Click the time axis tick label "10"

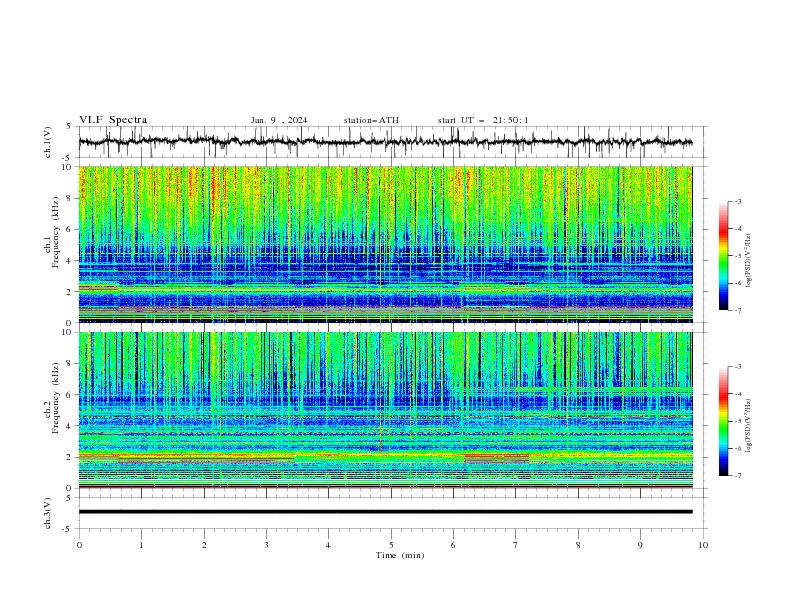coord(703,545)
